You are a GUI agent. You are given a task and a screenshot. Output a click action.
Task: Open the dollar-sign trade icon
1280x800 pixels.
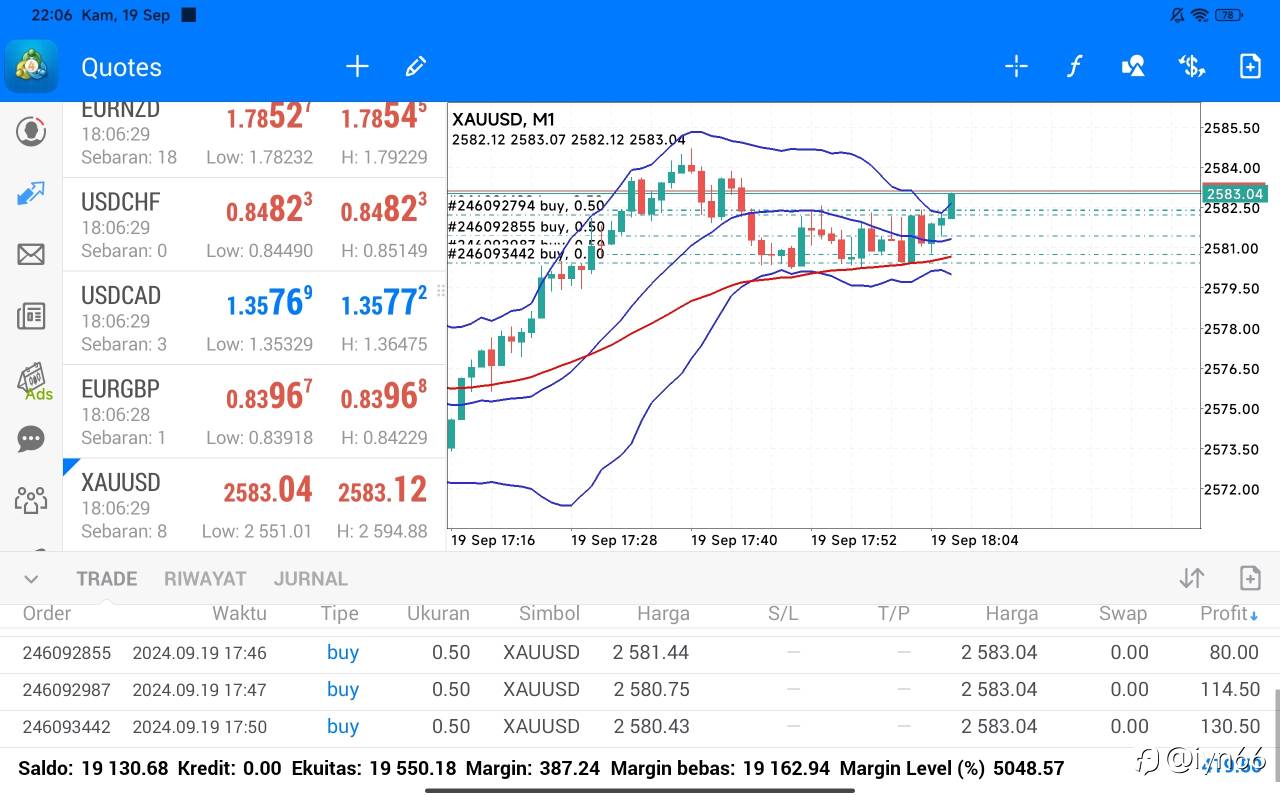tap(1191, 67)
